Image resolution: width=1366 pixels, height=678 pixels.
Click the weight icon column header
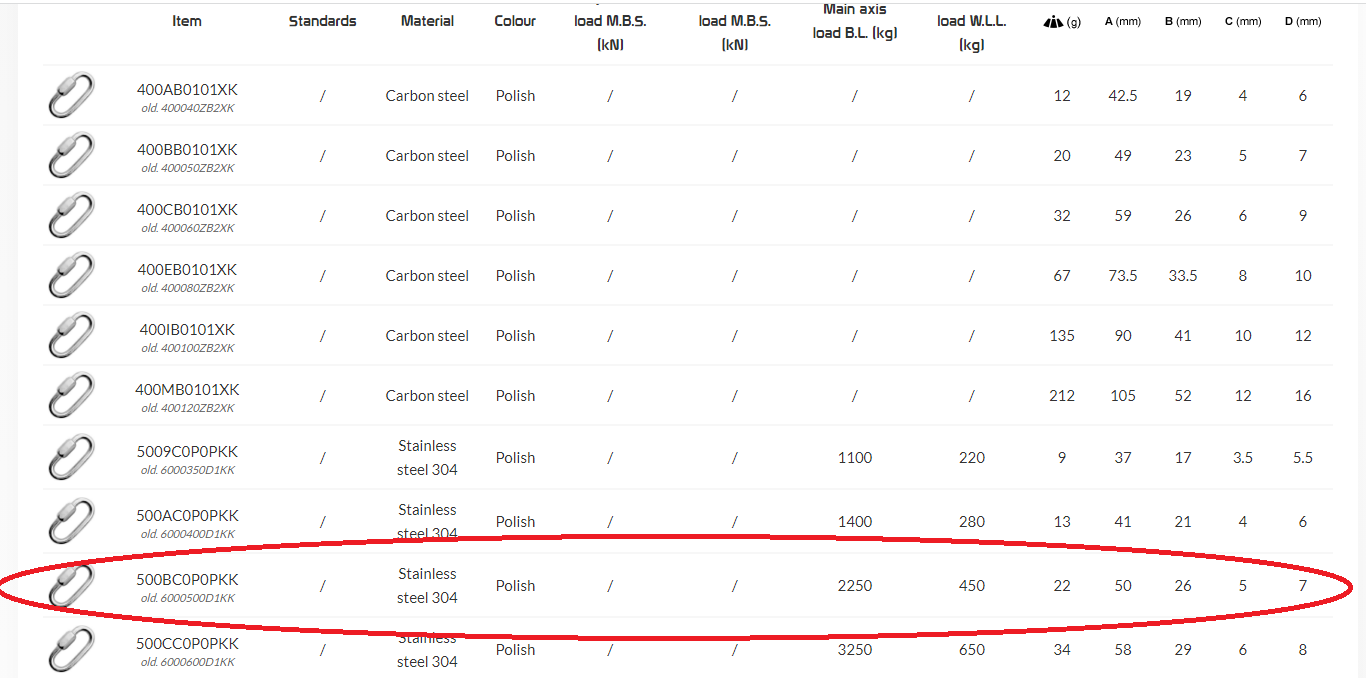[x=1061, y=21]
